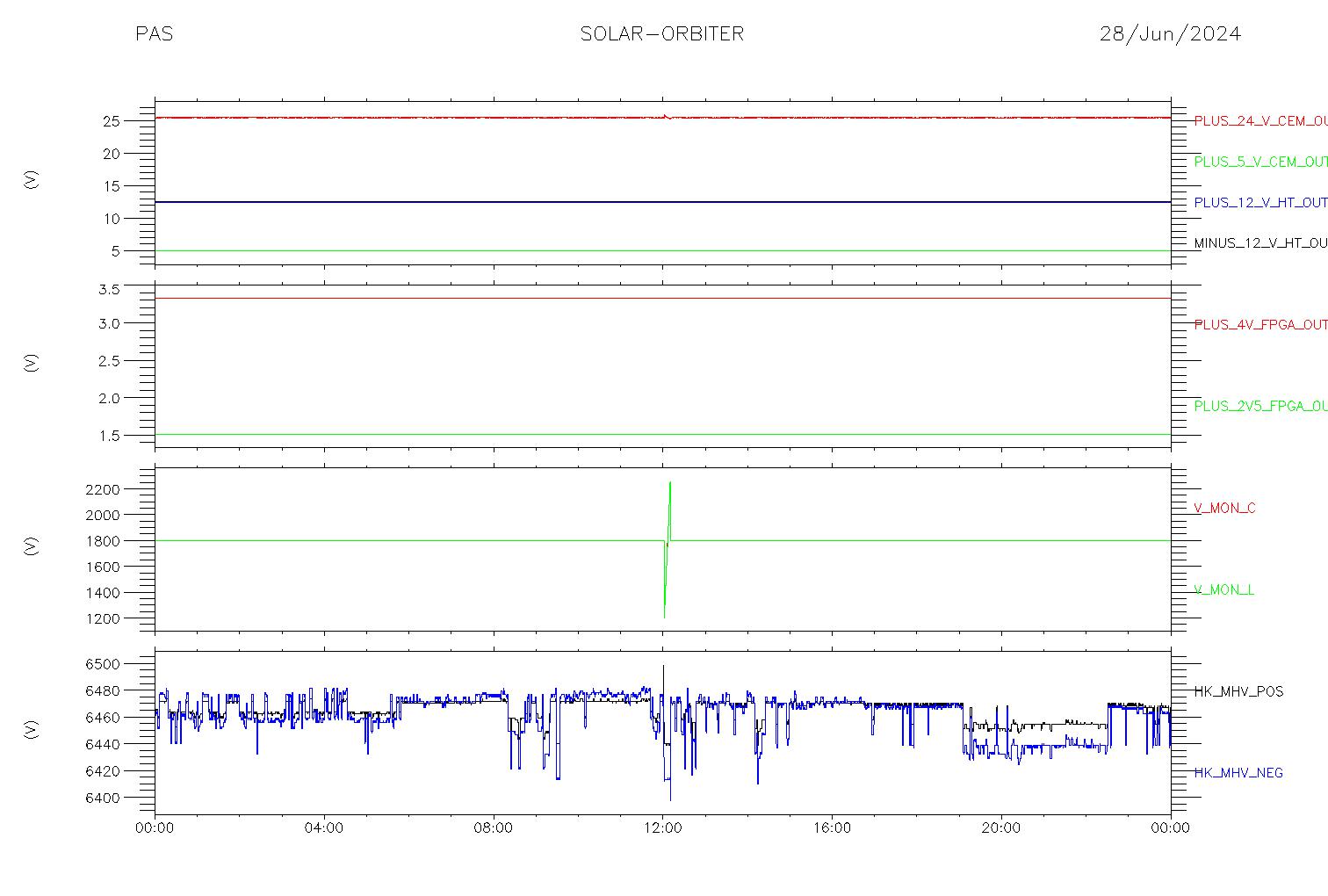1328x896 pixels.
Task: Select the V_MON_L legend label
Action: [1223, 589]
